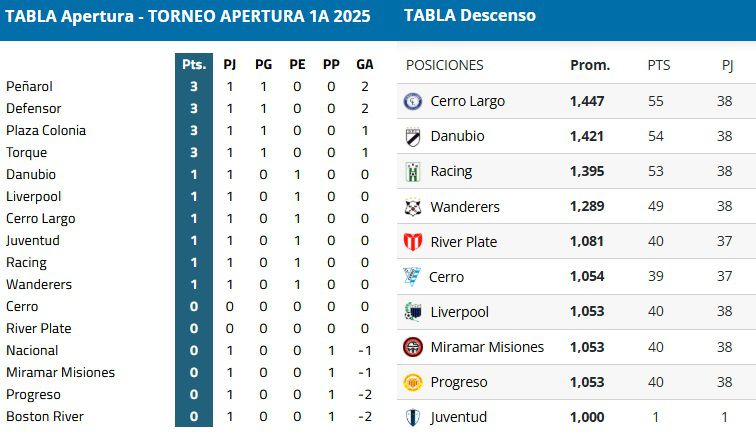Click the Progreso club crest icon
The height and width of the screenshot is (433, 756).
click(x=413, y=382)
